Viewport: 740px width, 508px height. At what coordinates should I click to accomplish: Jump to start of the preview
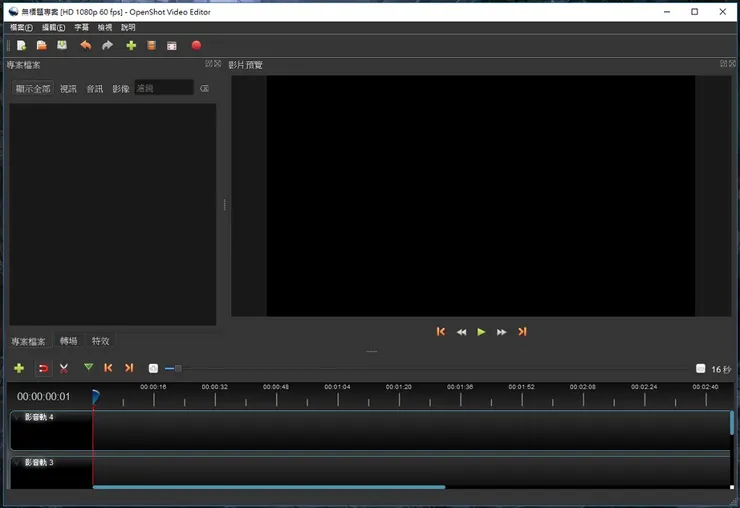coord(441,332)
